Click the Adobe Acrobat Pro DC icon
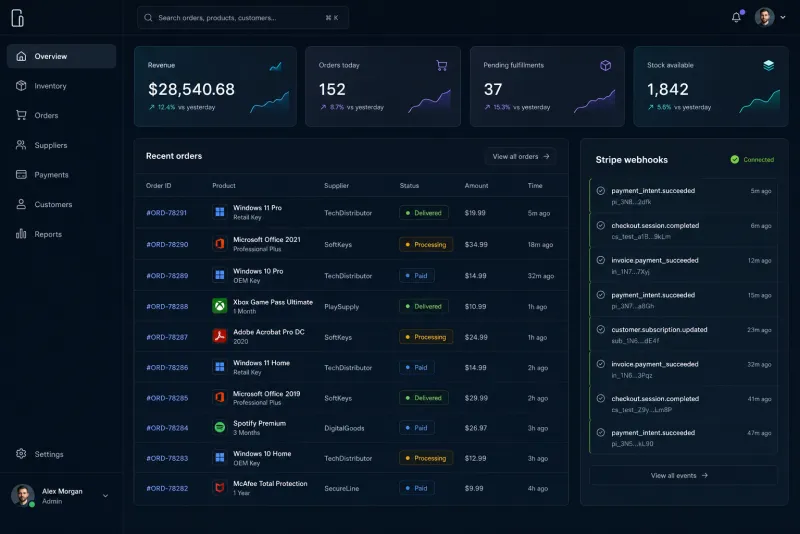The image size is (800, 534). 219,336
